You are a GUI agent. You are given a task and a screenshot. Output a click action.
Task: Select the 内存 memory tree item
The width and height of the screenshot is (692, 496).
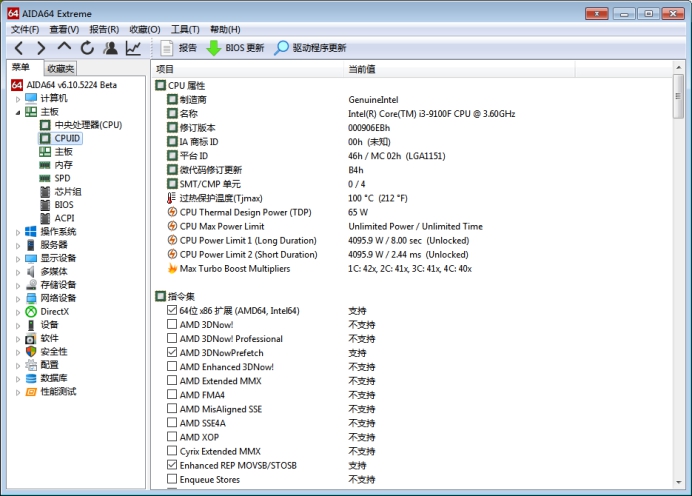[56, 165]
